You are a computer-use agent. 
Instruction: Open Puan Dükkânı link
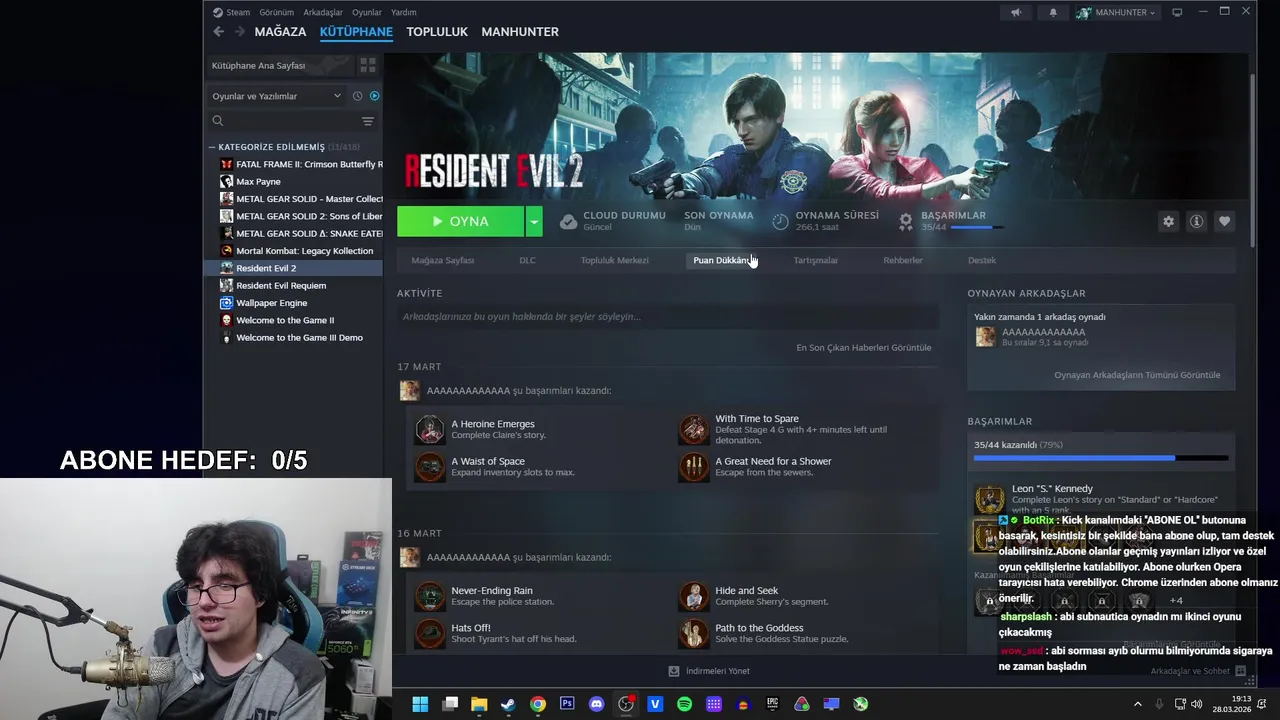pyautogui.click(x=723, y=260)
